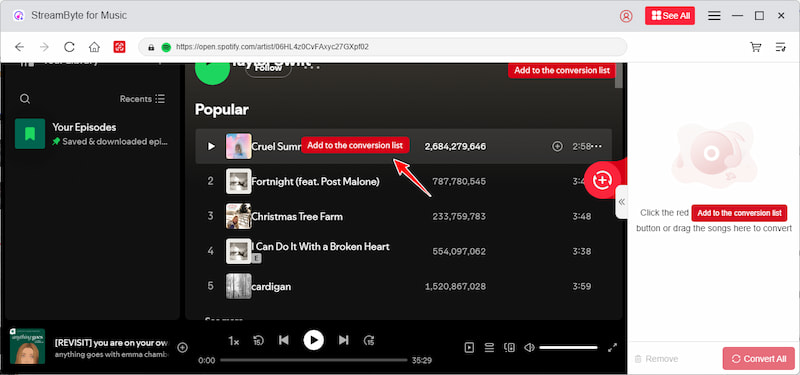Select Fortnight (feat. Post Malone) track

(x=315, y=181)
